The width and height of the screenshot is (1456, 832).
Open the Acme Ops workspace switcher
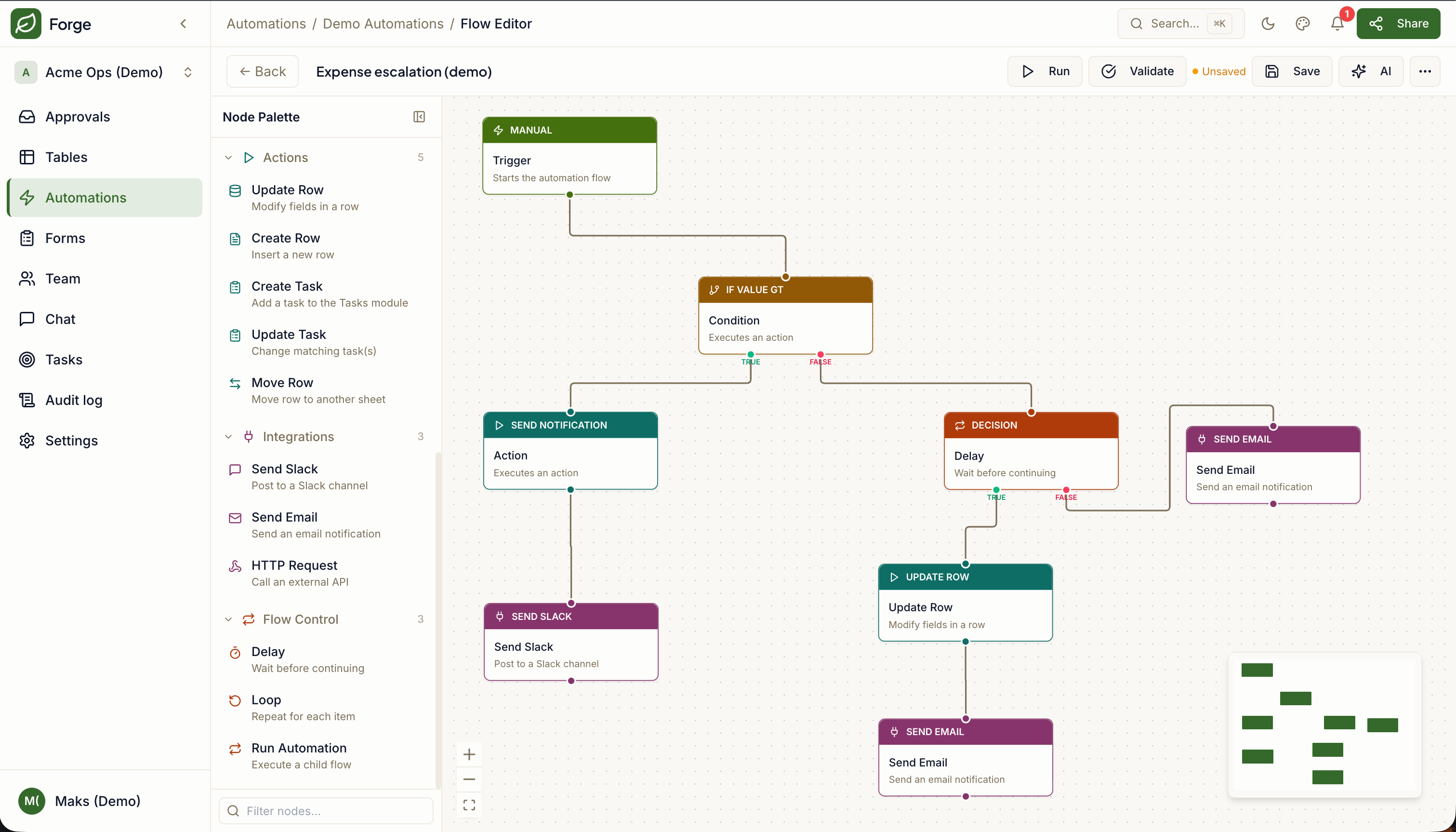pos(105,72)
